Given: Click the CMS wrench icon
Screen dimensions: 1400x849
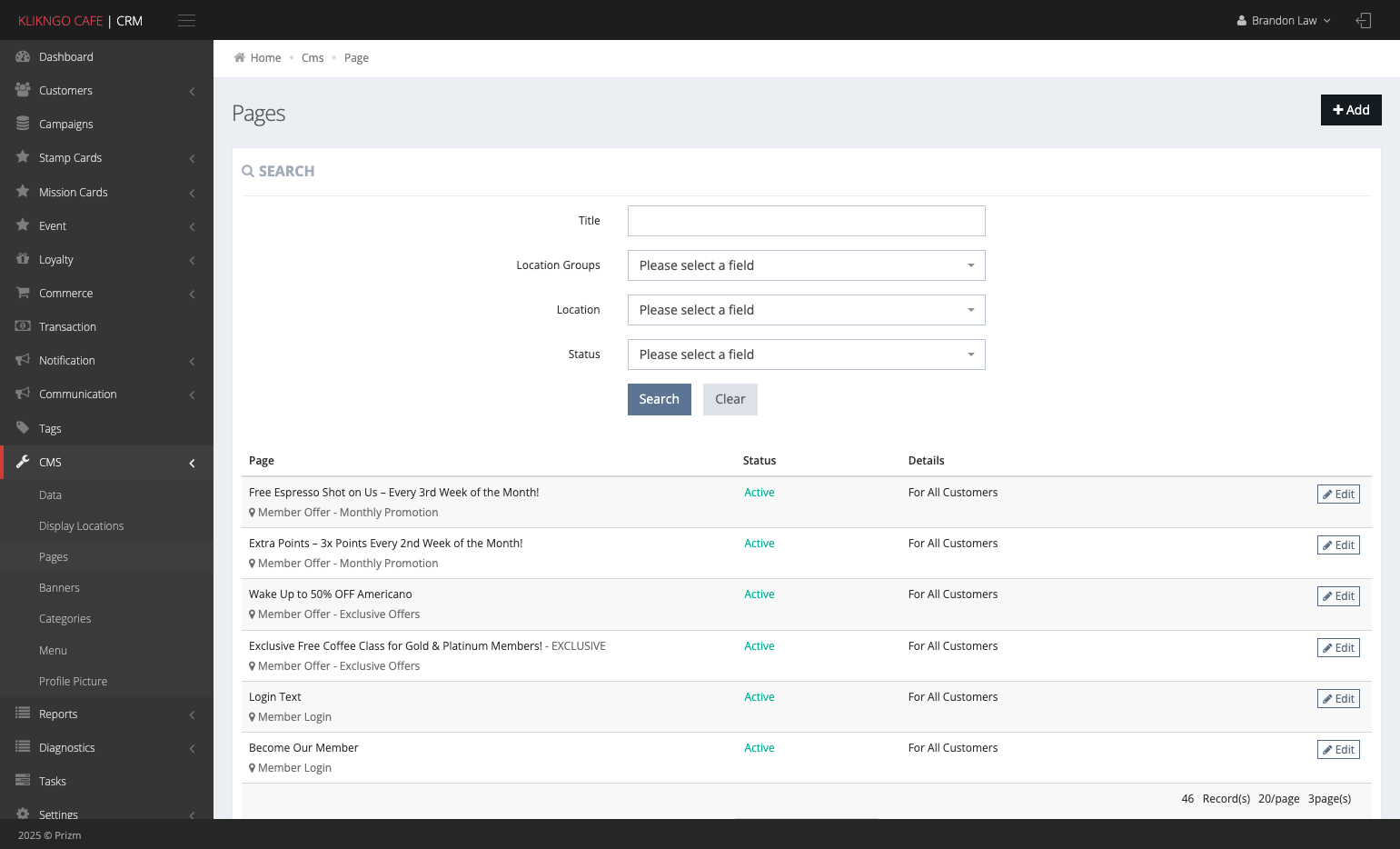Looking at the screenshot, I should click(x=23, y=462).
